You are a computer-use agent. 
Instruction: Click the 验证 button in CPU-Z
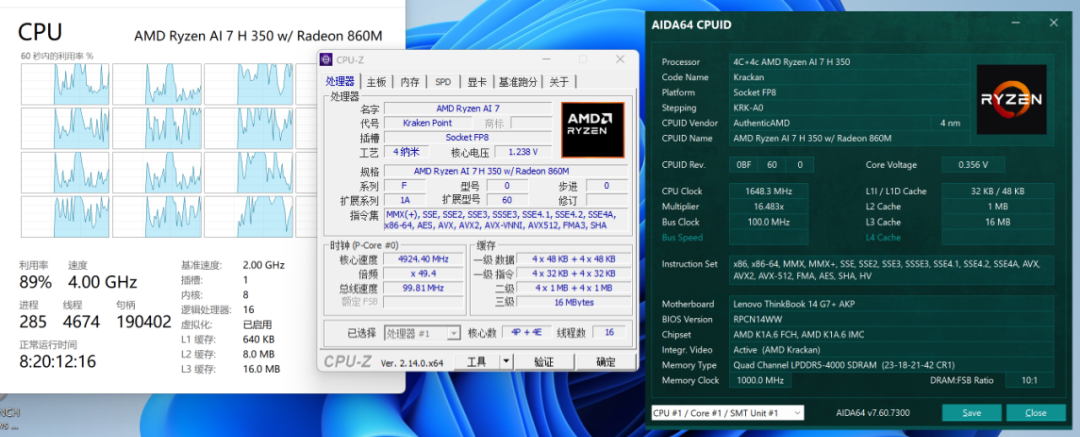click(x=544, y=362)
